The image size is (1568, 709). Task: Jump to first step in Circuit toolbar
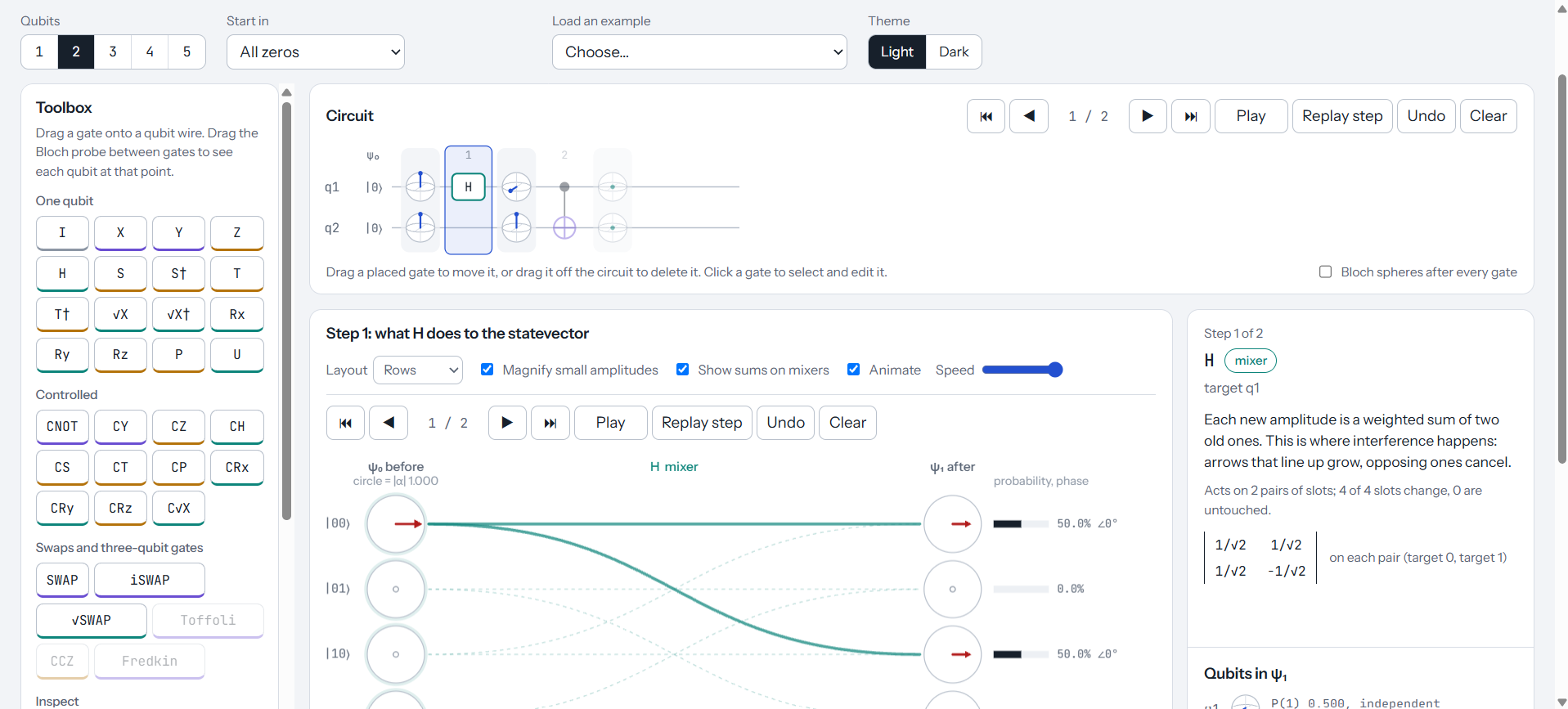coord(986,116)
